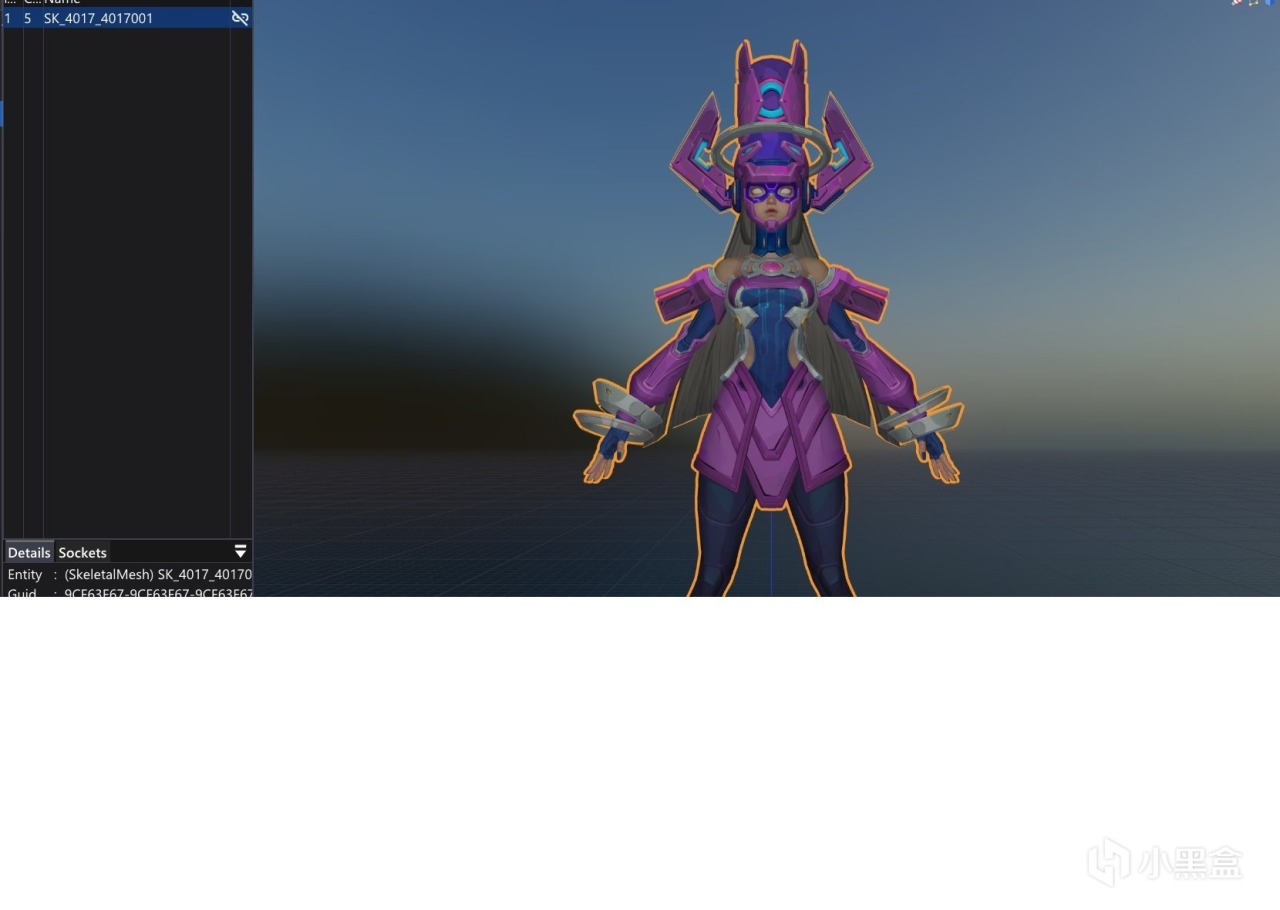Click index cell "1" of the SK_4017_4017001 row
Viewport: 1280px width, 910px height.
8,18
